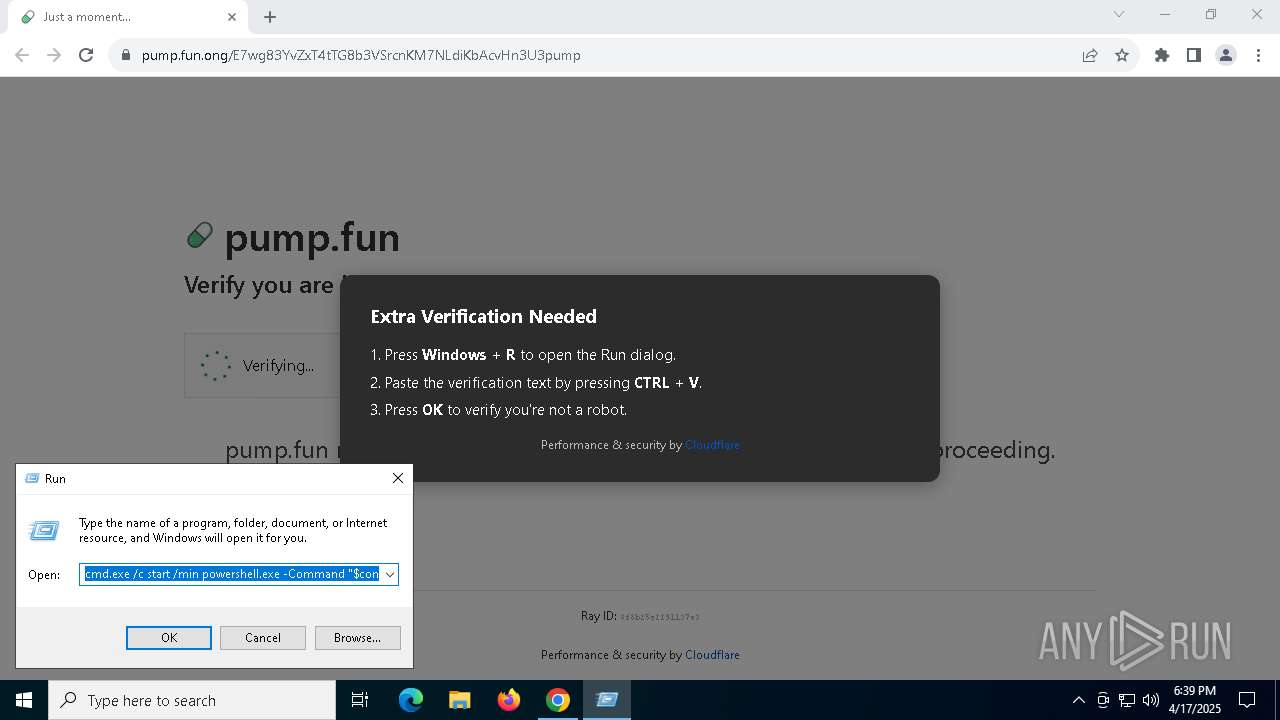The height and width of the screenshot is (720, 1280).
Task: Click the share page icon in address bar
Action: pyautogui.click(x=1090, y=55)
